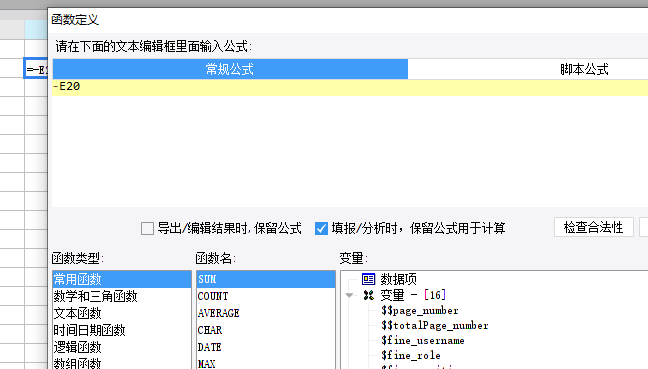
Task: Click into the formula editor containing -E20
Action: (350, 143)
